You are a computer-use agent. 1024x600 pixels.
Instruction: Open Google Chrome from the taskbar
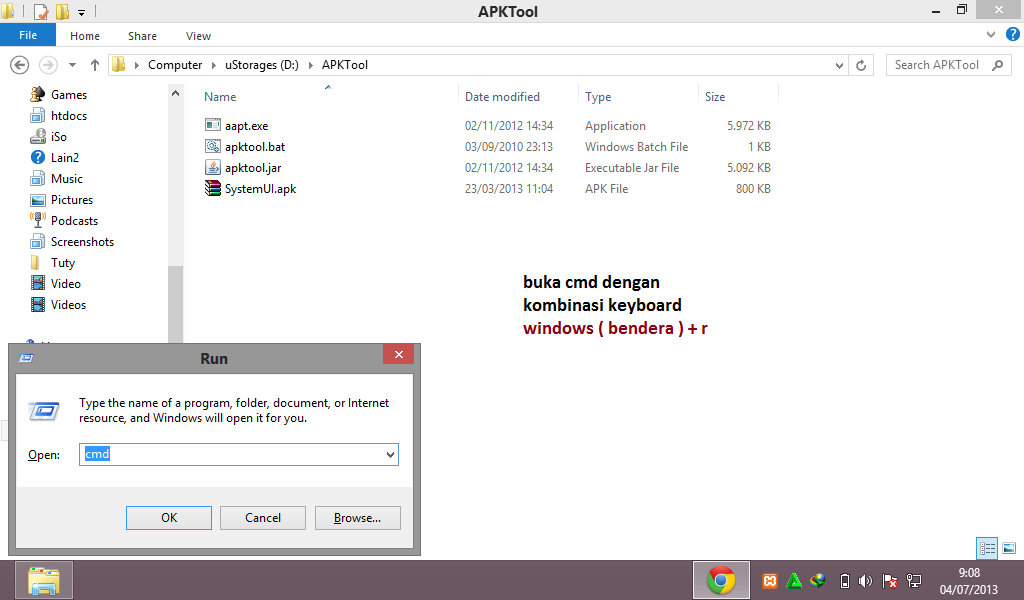[x=721, y=580]
